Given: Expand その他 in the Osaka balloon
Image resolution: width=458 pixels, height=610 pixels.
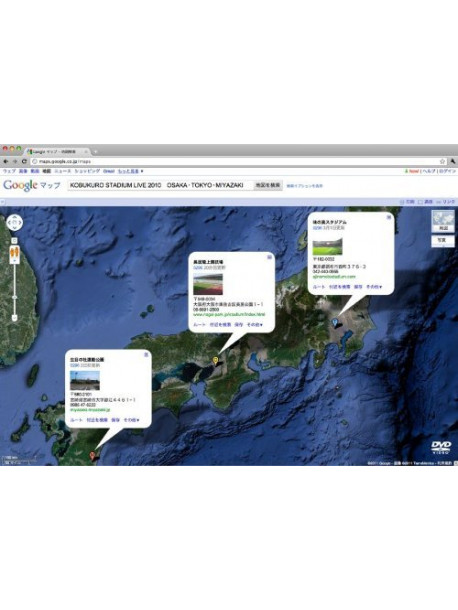Looking at the screenshot, I should click(x=254, y=324).
